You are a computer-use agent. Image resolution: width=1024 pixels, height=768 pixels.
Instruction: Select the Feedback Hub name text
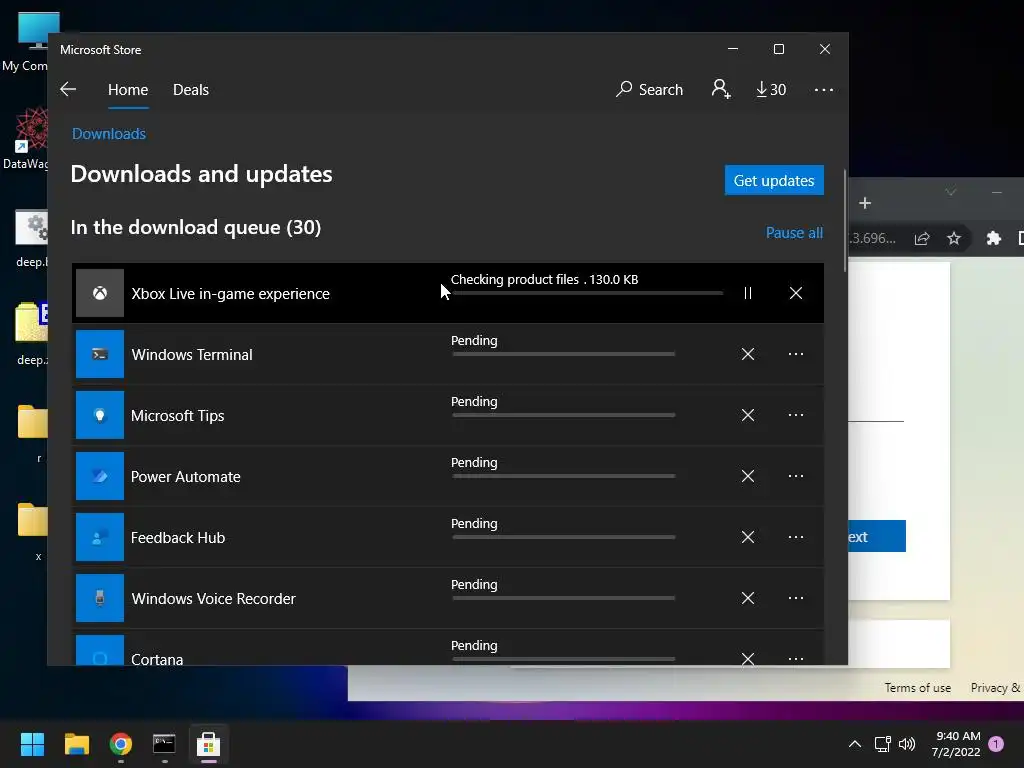pos(178,537)
